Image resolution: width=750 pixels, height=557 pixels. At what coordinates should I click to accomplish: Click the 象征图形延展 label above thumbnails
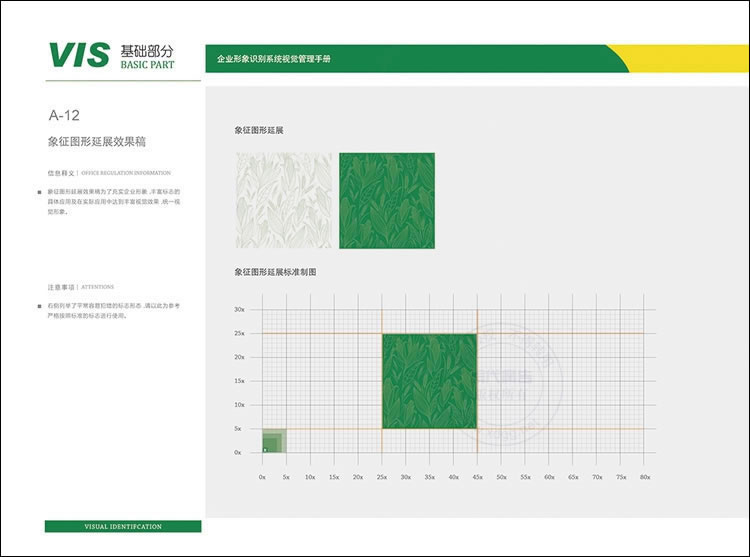[x=259, y=131]
